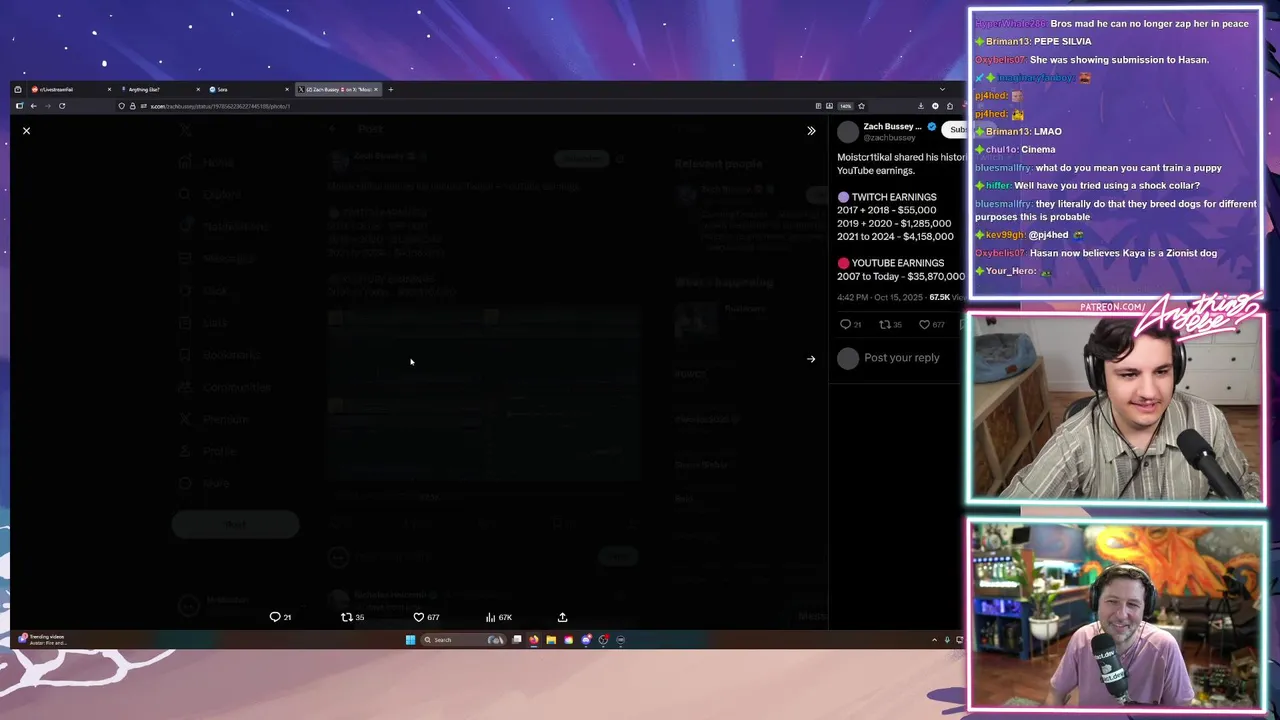The height and width of the screenshot is (720, 1280).
Task: Share the photo with the bottom share icon
Action: click(562, 617)
